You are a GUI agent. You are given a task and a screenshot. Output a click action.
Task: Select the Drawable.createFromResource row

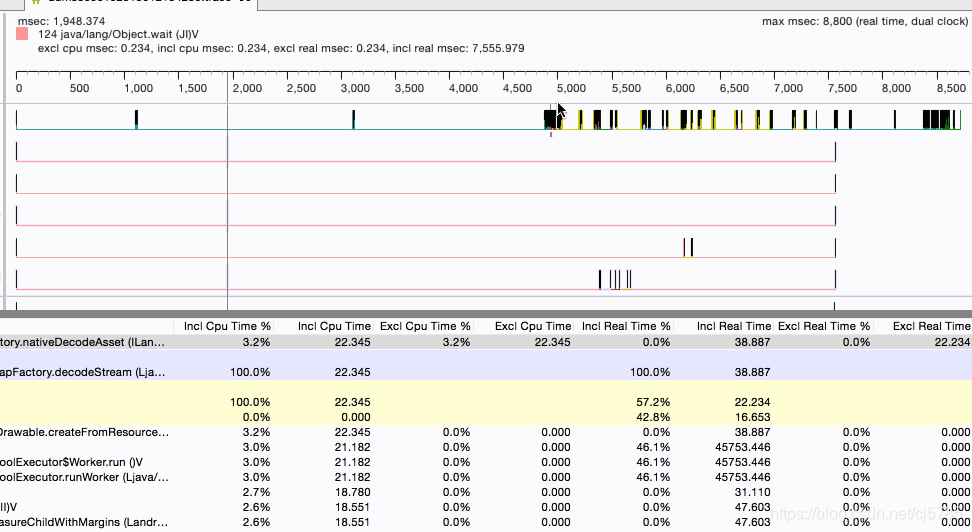pyautogui.click(x=486, y=432)
